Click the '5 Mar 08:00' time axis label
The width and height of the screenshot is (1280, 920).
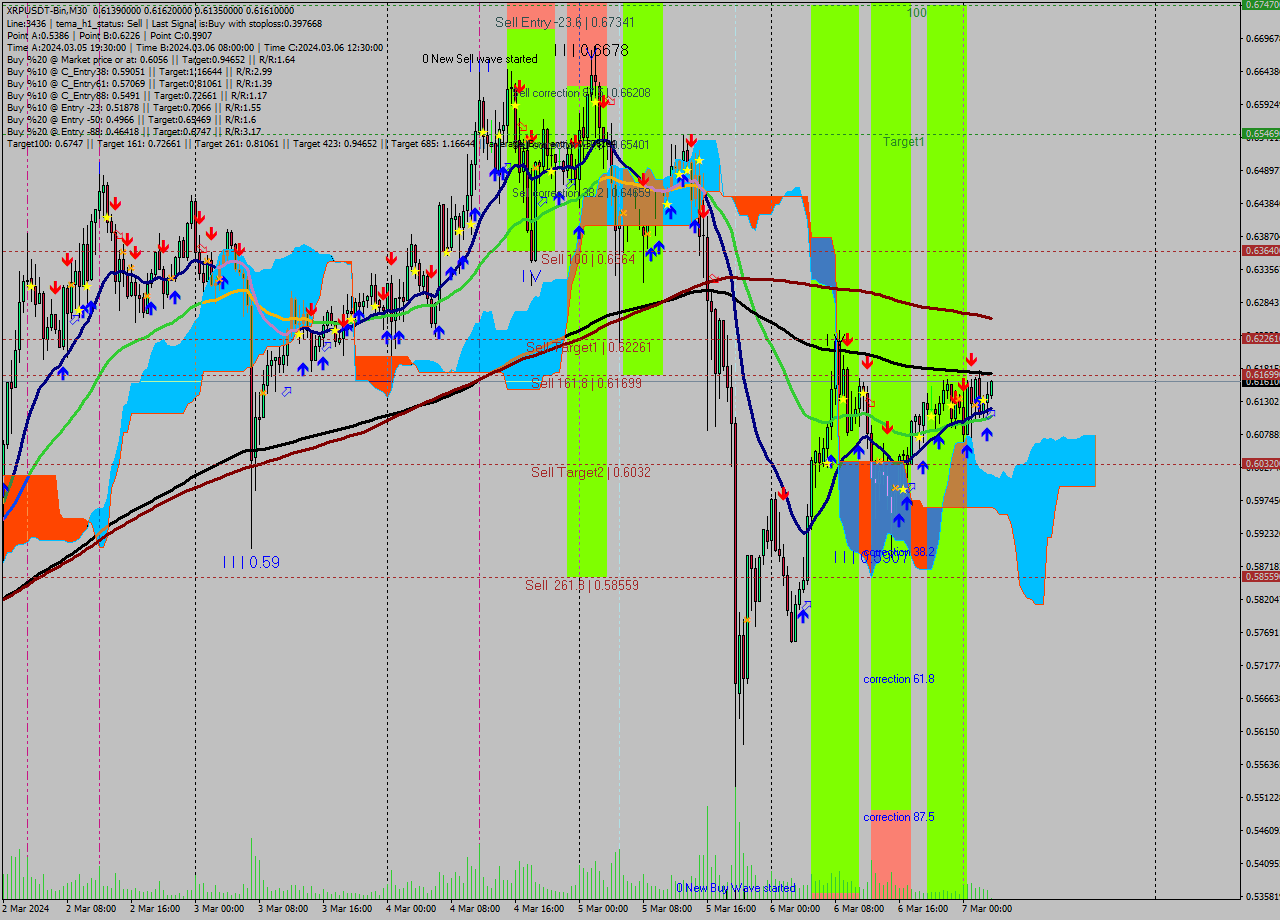tap(667, 909)
